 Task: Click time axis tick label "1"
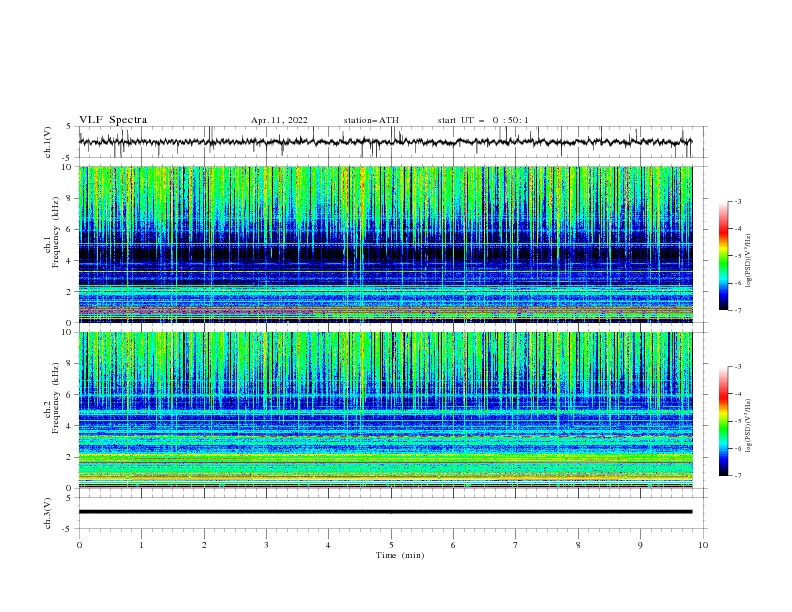point(141,545)
